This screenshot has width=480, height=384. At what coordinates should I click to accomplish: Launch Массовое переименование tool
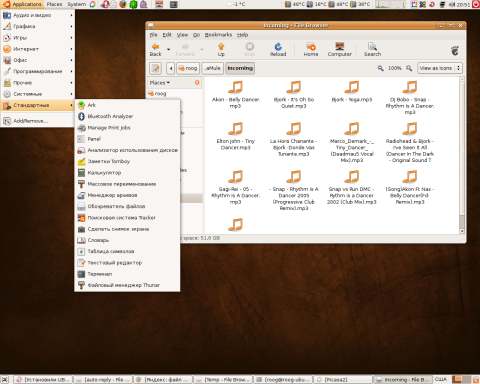[x=127, y=184]
